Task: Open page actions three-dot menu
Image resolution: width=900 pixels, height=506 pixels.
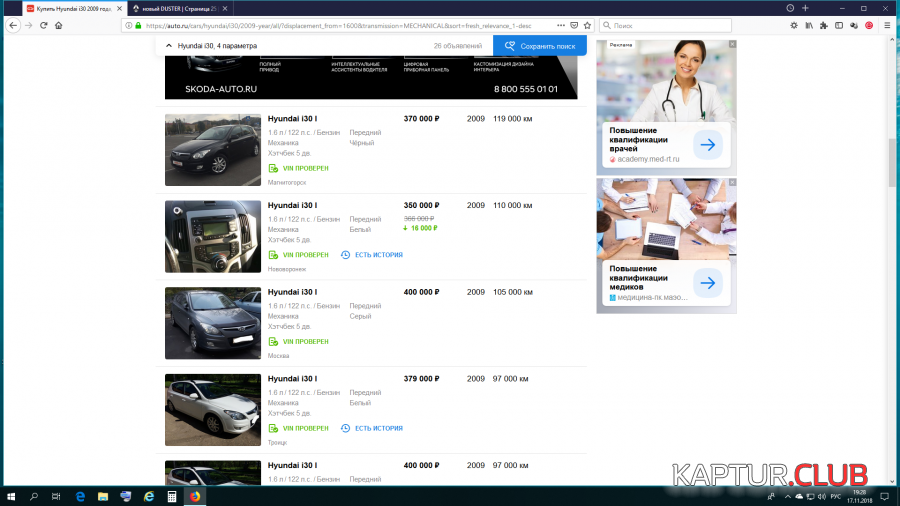Action: point(561,25)
